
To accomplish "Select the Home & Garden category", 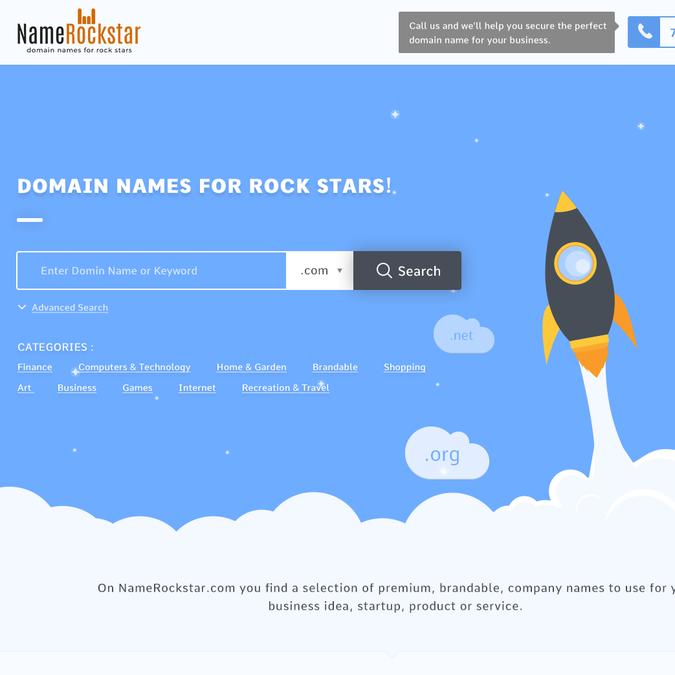I will point(251,367).
